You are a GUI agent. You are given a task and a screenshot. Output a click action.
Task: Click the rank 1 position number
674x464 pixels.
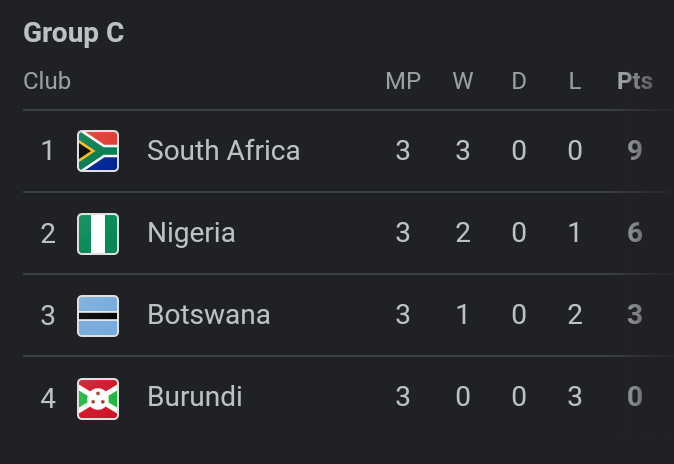coord(47,151)
